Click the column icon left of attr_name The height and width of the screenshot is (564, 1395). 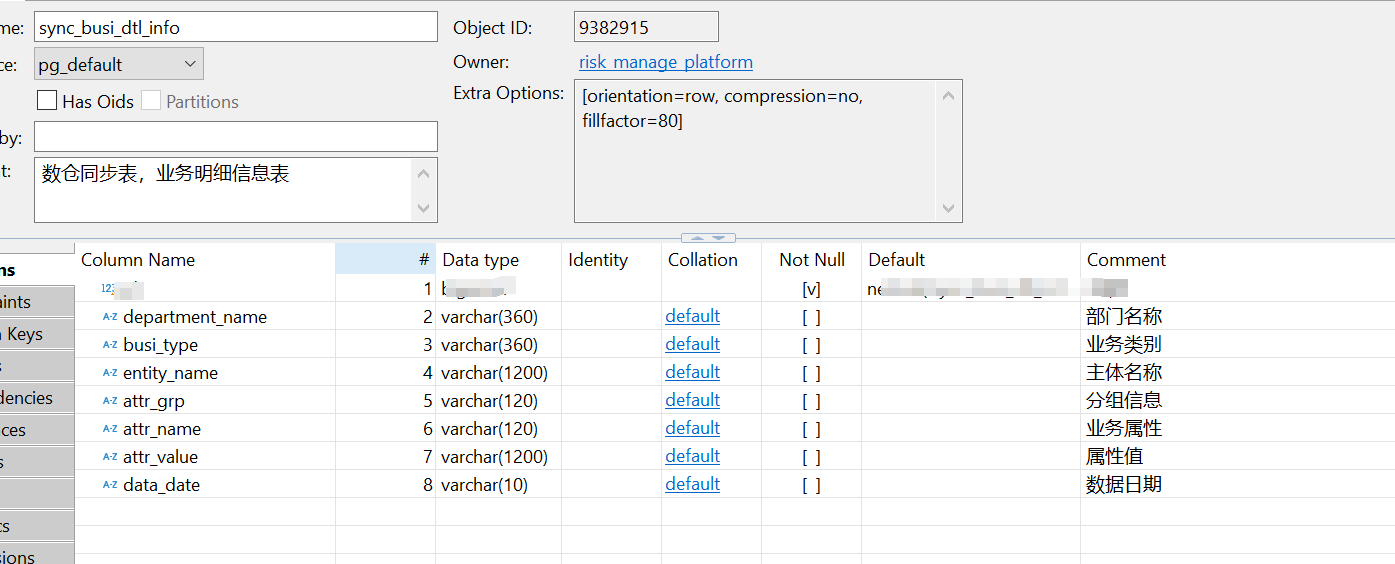110,429
